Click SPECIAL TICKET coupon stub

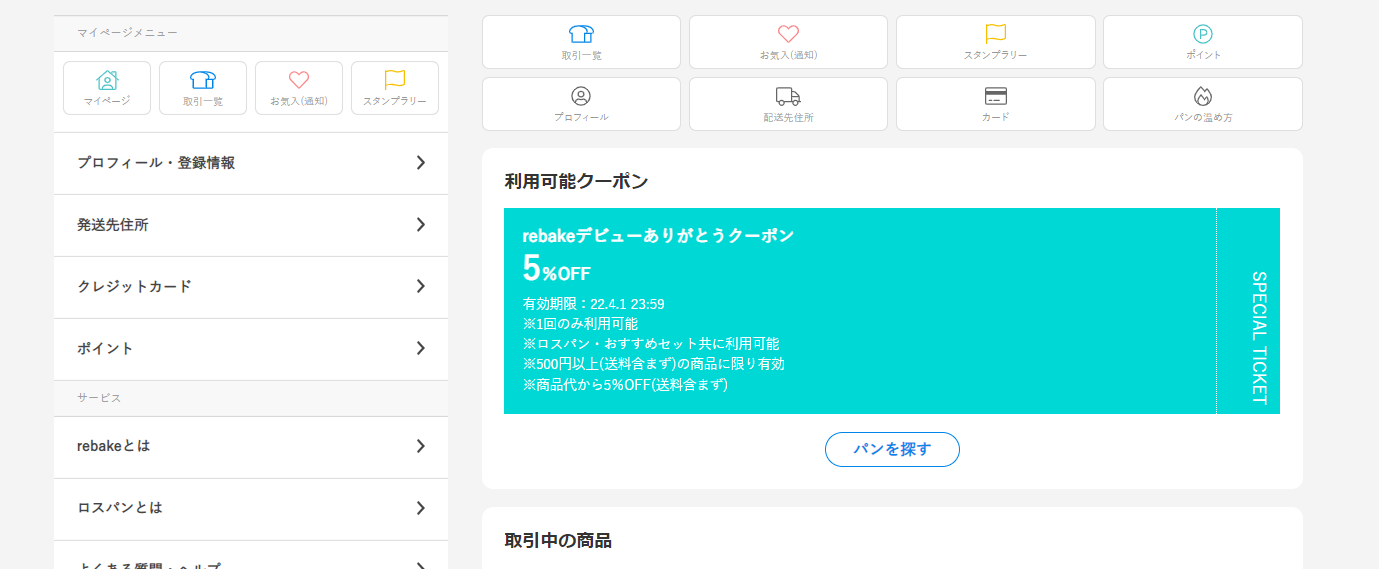[x=1249, y=311]
